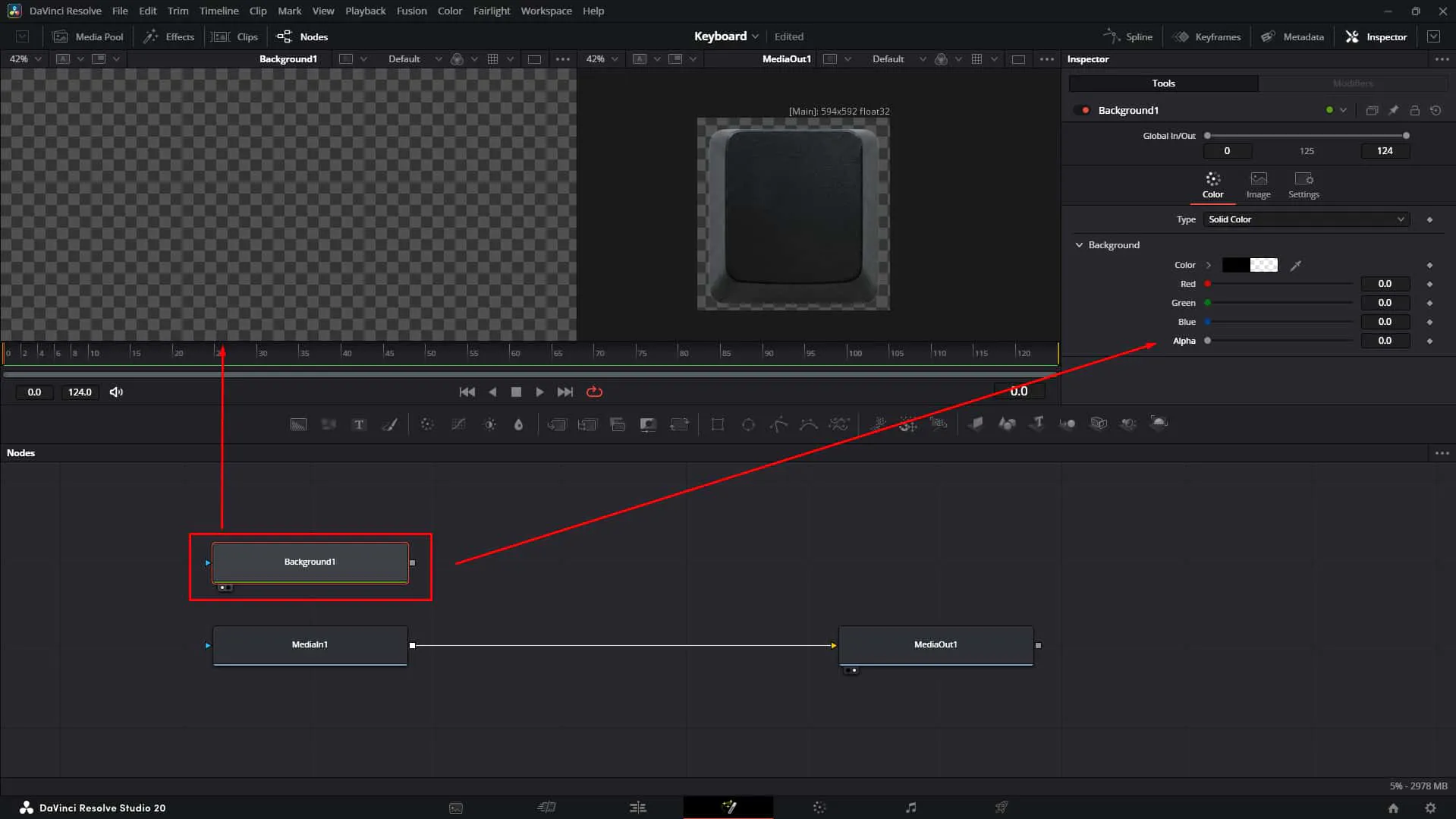The image size is (1456, 819).
Task: Add a Fast Noise node from toolbar
Action: pyautogui.click(x=329, y=424)
